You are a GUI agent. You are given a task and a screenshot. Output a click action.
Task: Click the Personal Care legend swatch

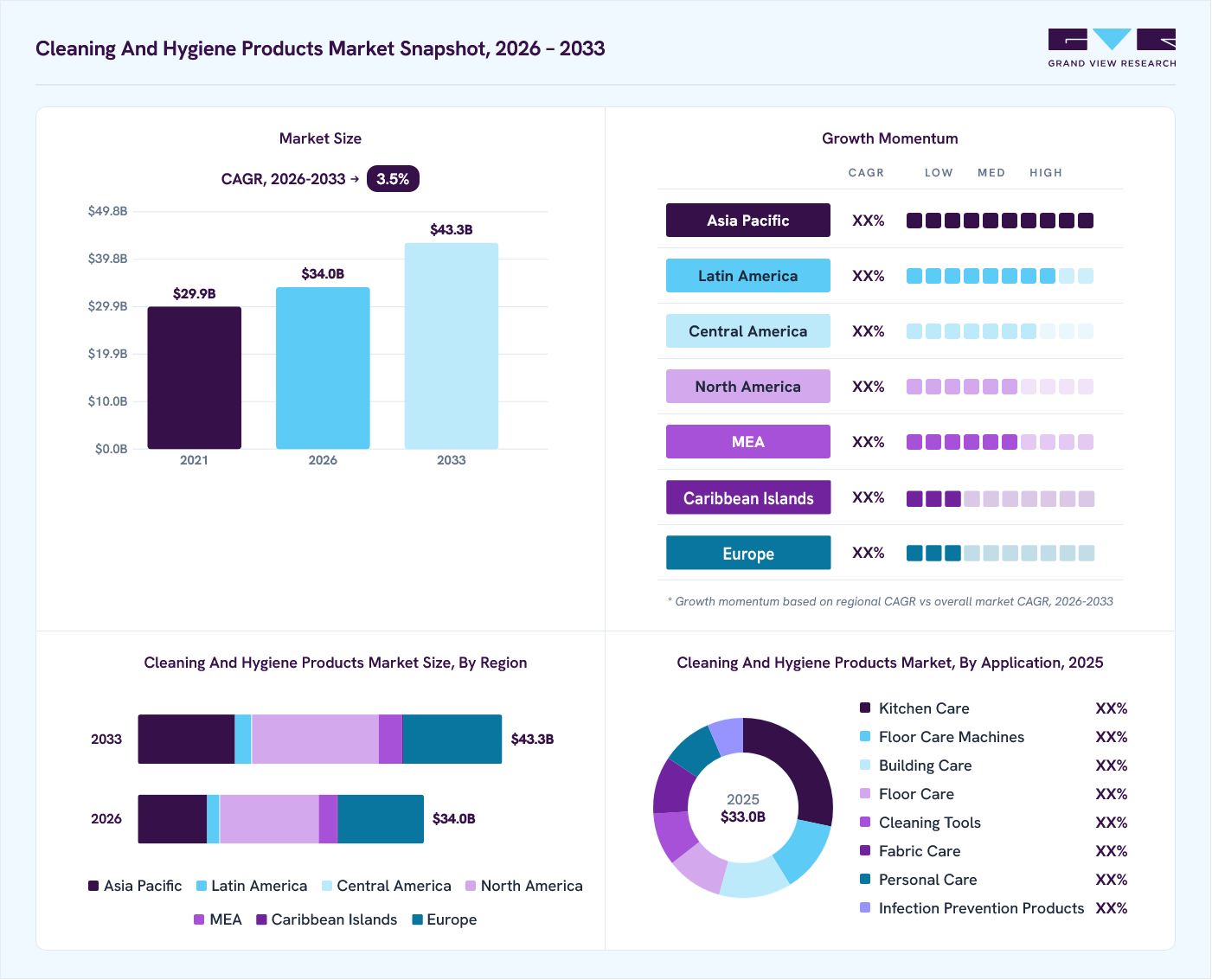coord(865,879)
